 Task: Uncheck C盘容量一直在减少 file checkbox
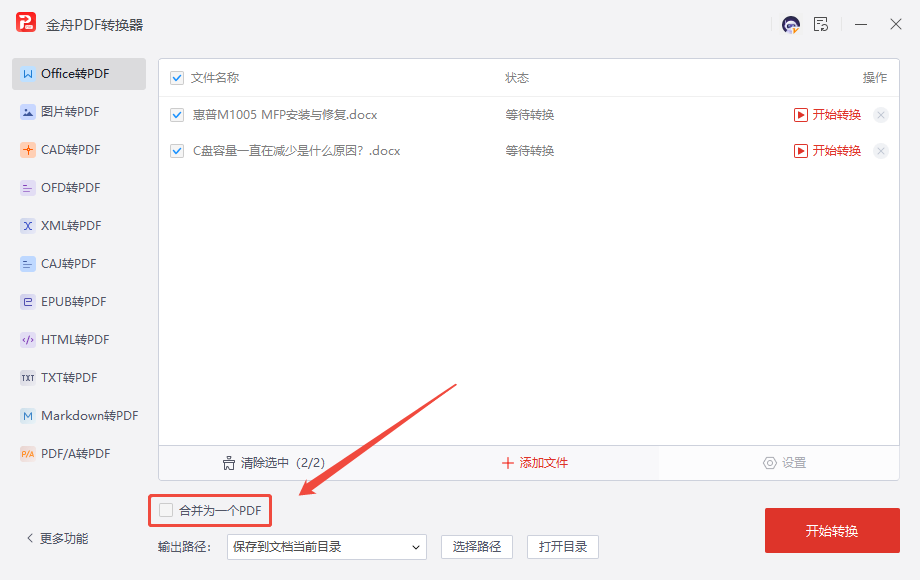coord(177,151)
